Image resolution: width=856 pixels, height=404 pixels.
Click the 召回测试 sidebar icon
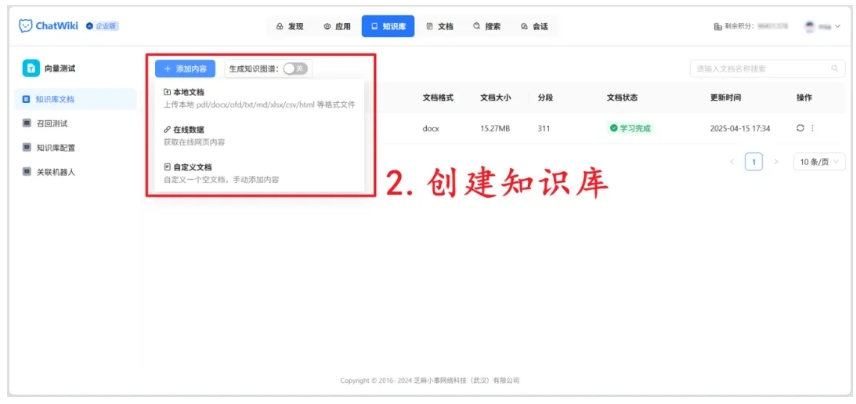point(26,123)
